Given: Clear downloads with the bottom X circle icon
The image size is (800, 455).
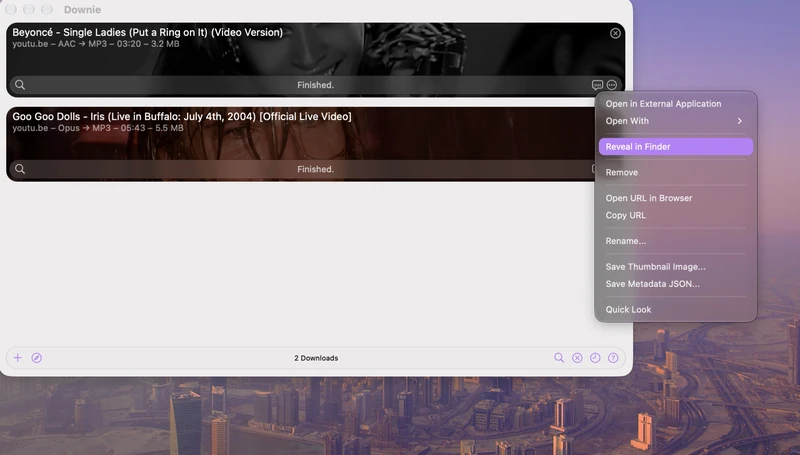Looking at the screenshot, I should [577, 358].
